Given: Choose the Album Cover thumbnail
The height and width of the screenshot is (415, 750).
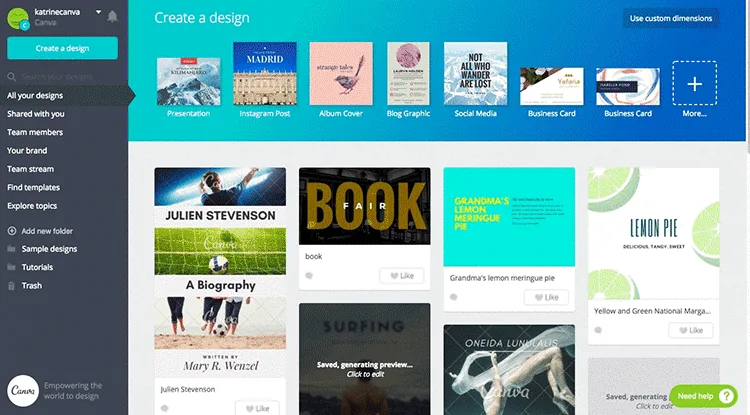Looking at the screenshot, I should click(341, 74).
